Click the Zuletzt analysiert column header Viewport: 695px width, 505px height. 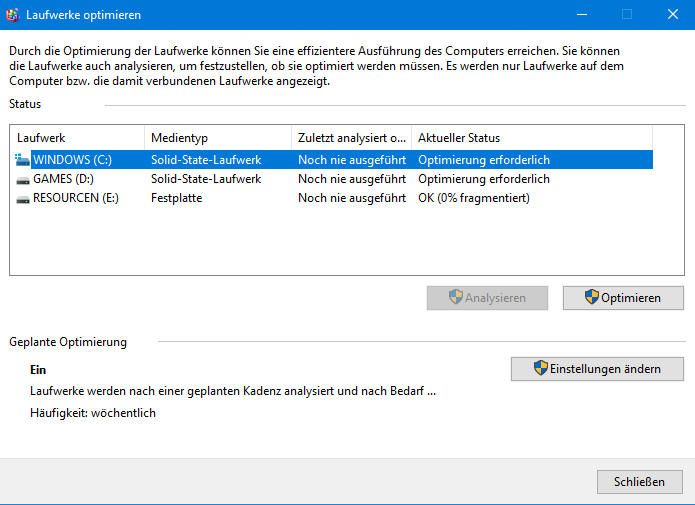(x=352, y=138)
